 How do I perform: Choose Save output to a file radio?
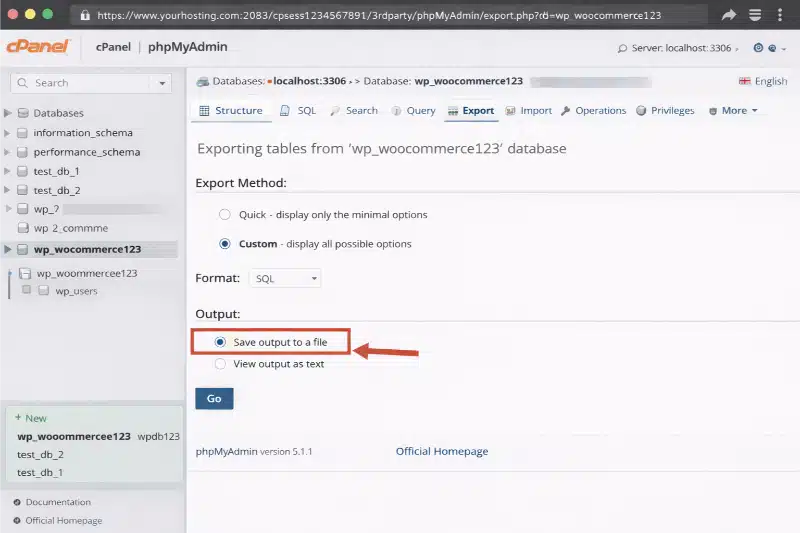[x=220, y=342]
